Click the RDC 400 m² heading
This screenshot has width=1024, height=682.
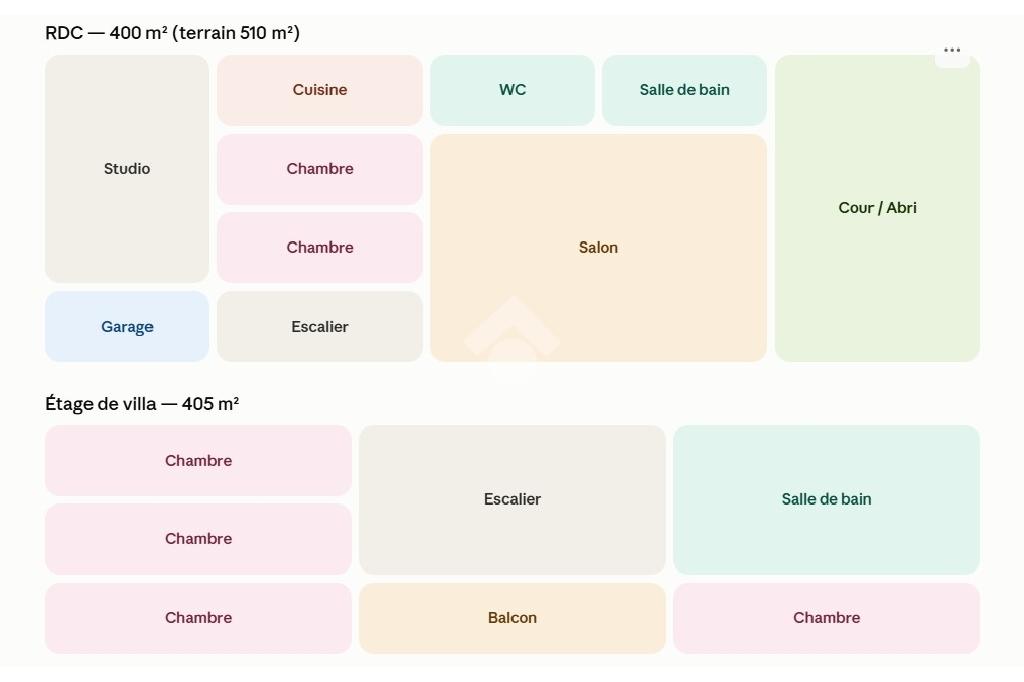172,33
